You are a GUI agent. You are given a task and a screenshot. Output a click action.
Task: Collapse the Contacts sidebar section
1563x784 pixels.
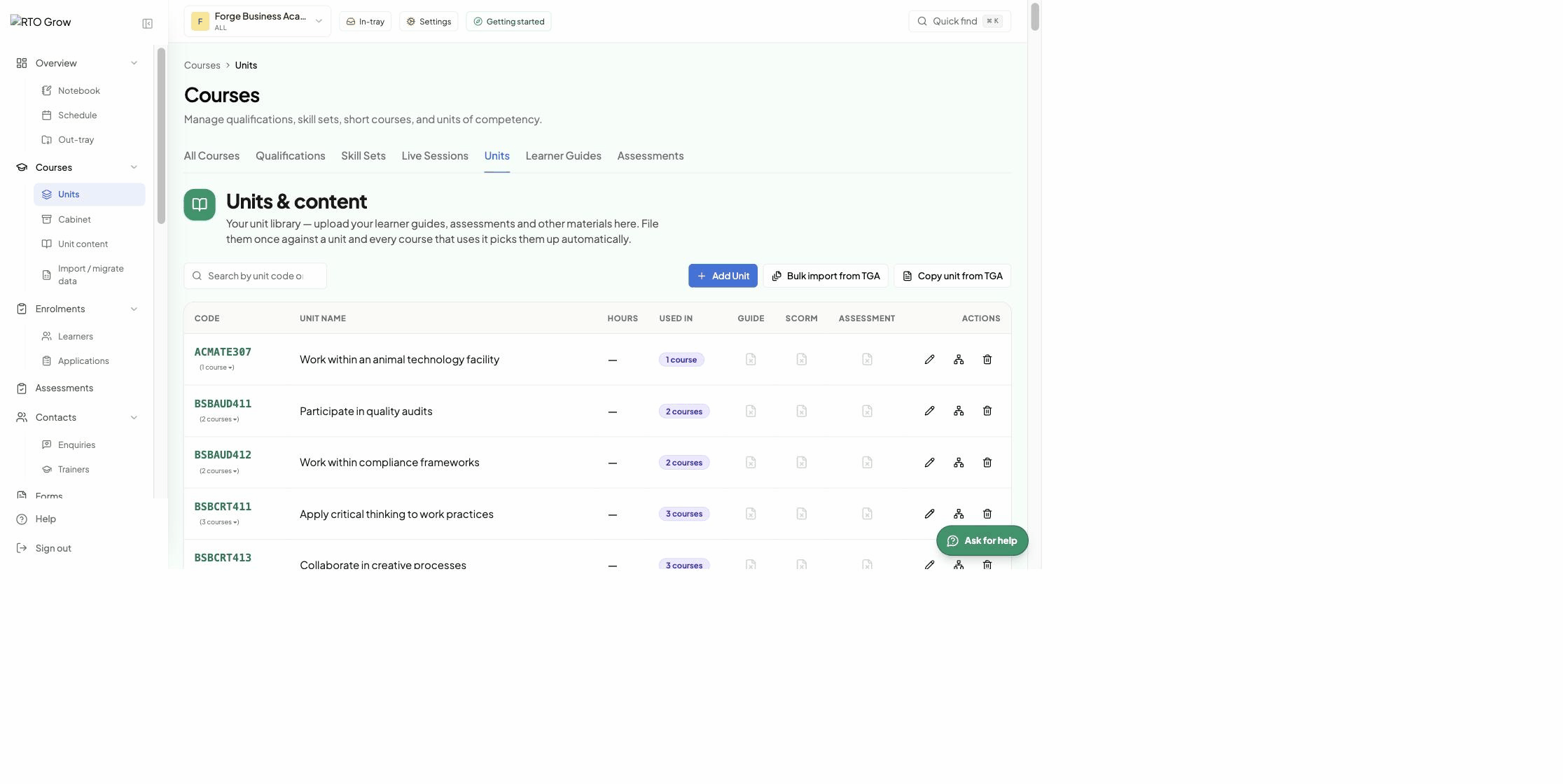pyautogui.click(x=134, y=417)
